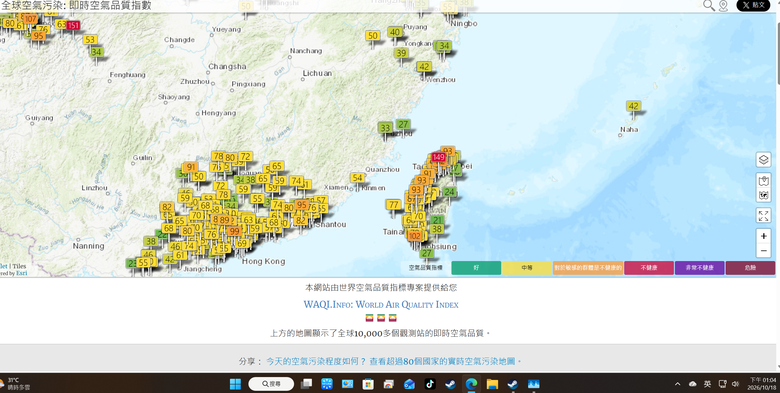Toggle fullscreen map view

click(764, 215)
